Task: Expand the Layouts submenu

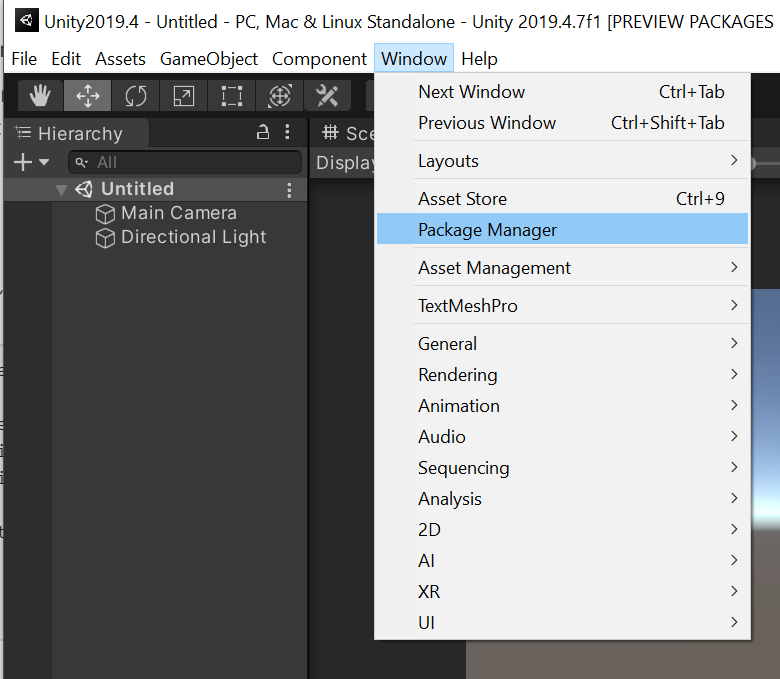Action: pos(562,161)
